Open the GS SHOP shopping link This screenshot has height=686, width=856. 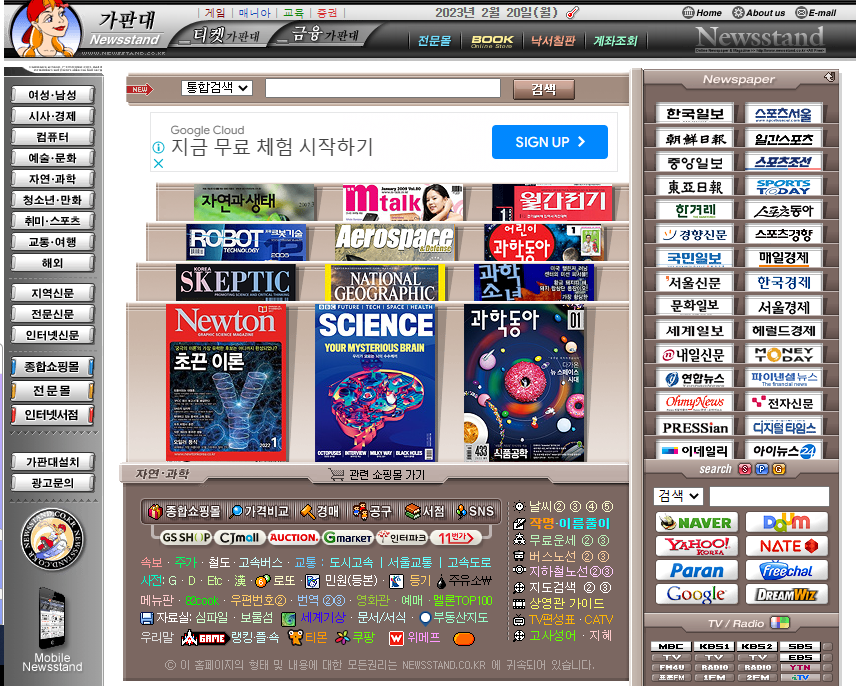(186, 538)
